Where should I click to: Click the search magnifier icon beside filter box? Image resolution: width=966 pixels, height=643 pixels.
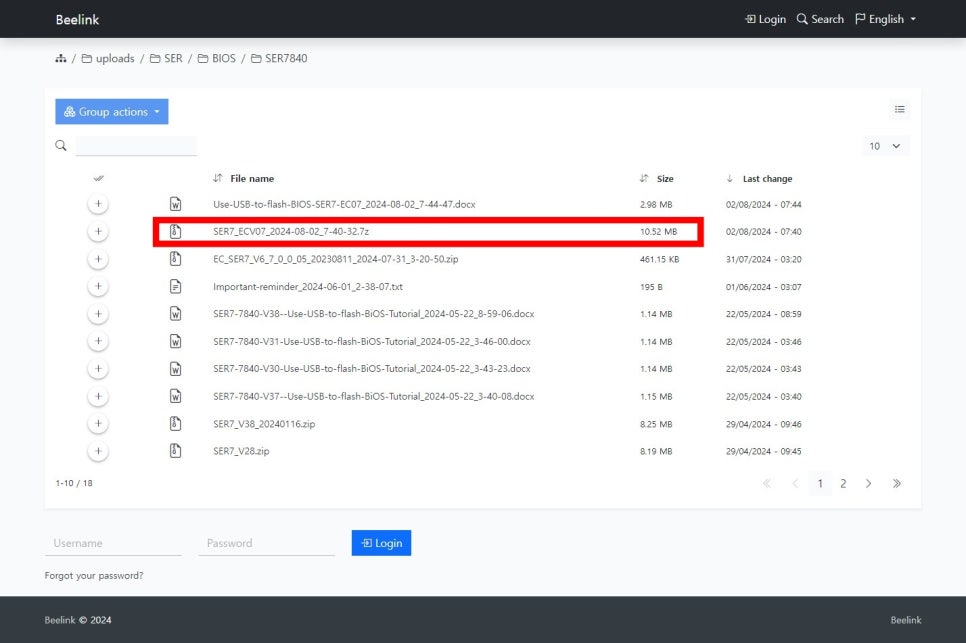pos(61,146)
